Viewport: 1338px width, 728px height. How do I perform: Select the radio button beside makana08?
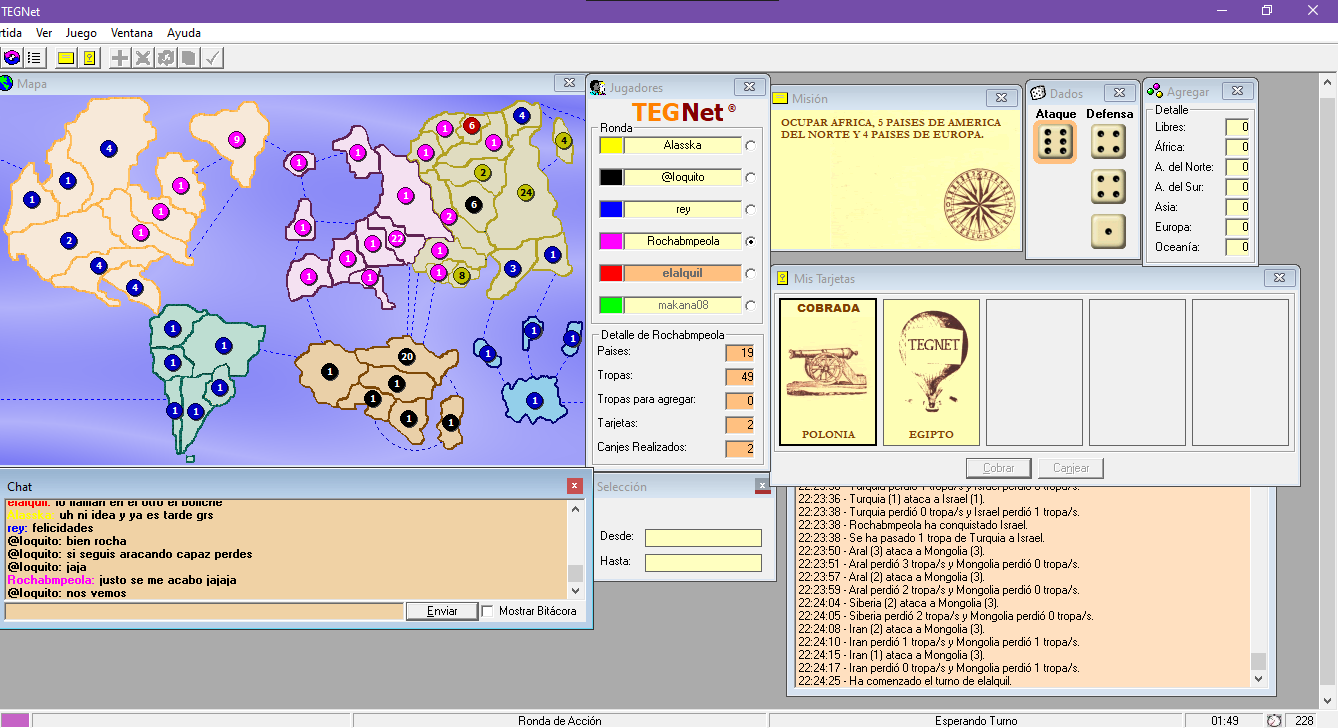click(751, 305)
